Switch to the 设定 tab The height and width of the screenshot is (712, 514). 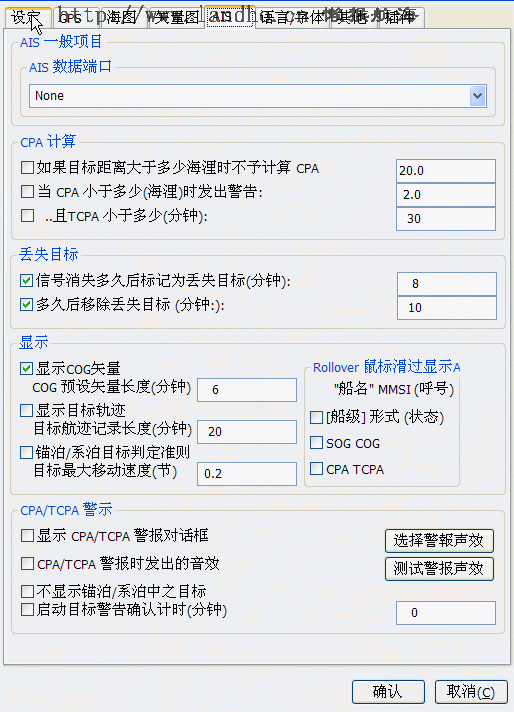[26, 18]
